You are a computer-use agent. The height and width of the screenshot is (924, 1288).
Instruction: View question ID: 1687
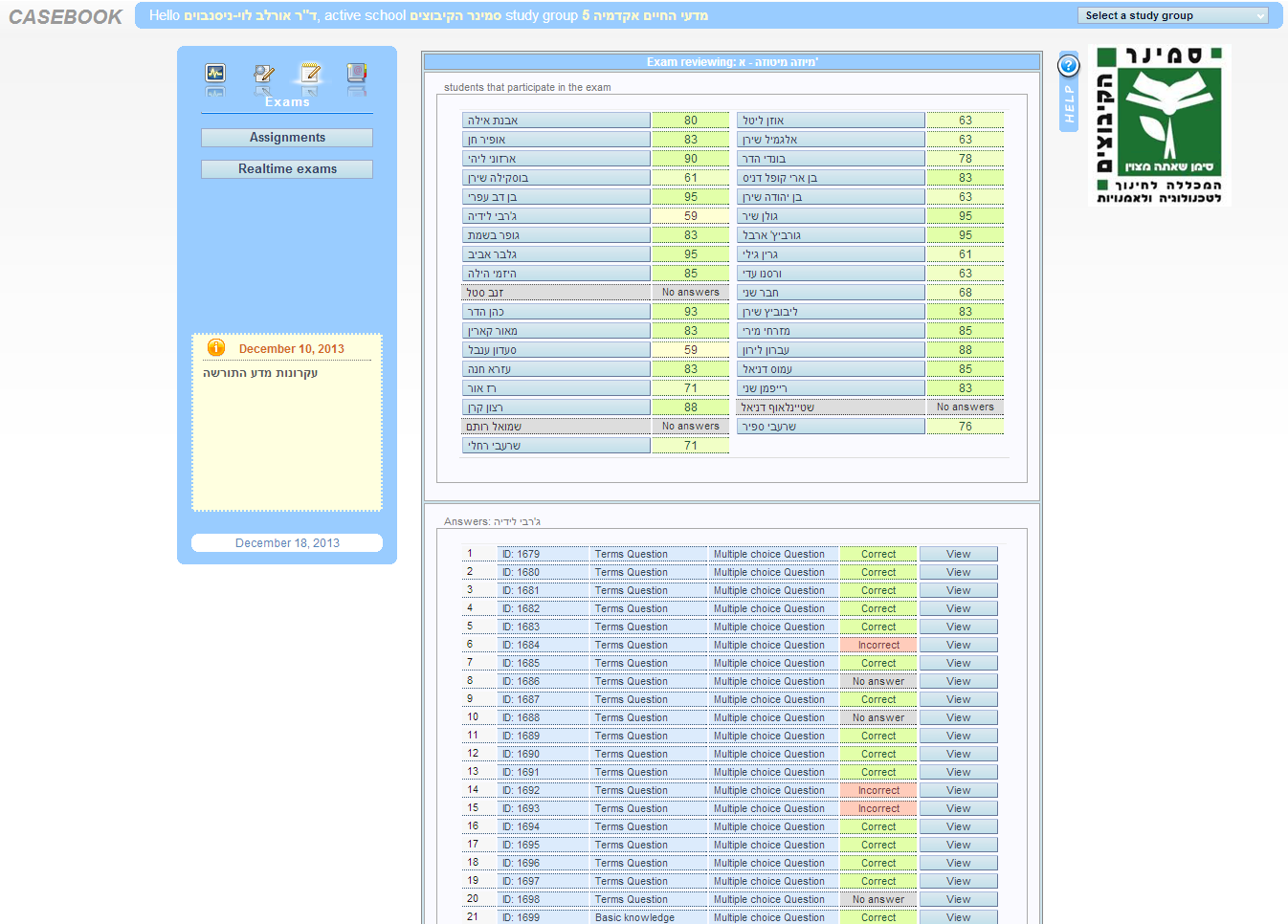click(x=958, y=699)
